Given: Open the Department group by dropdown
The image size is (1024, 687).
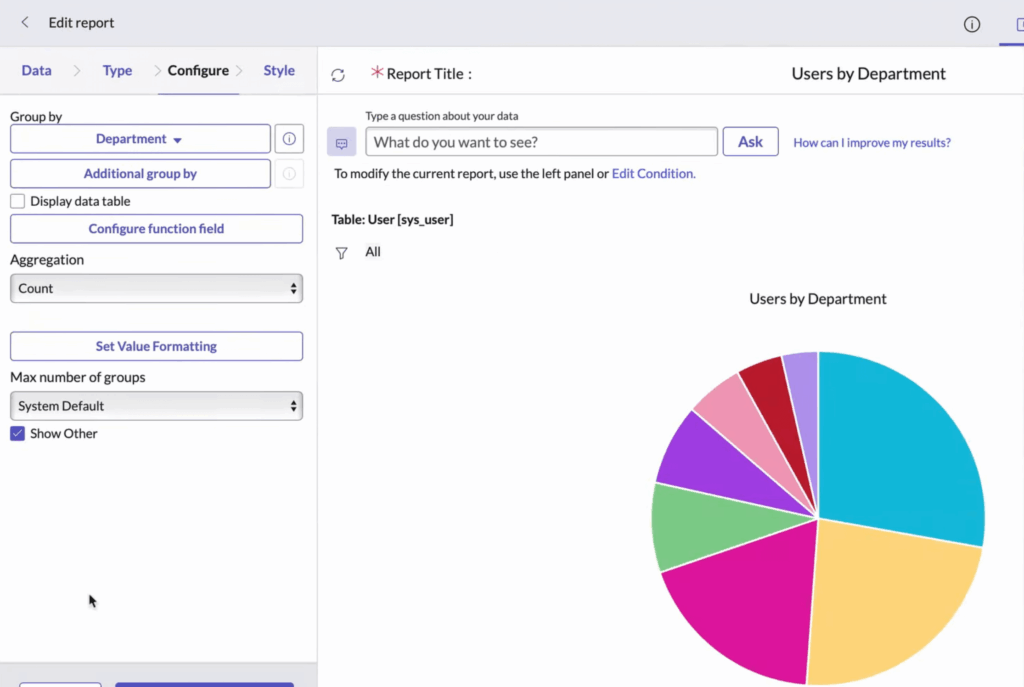Looking at the screenshot, I should click(140, 139).
